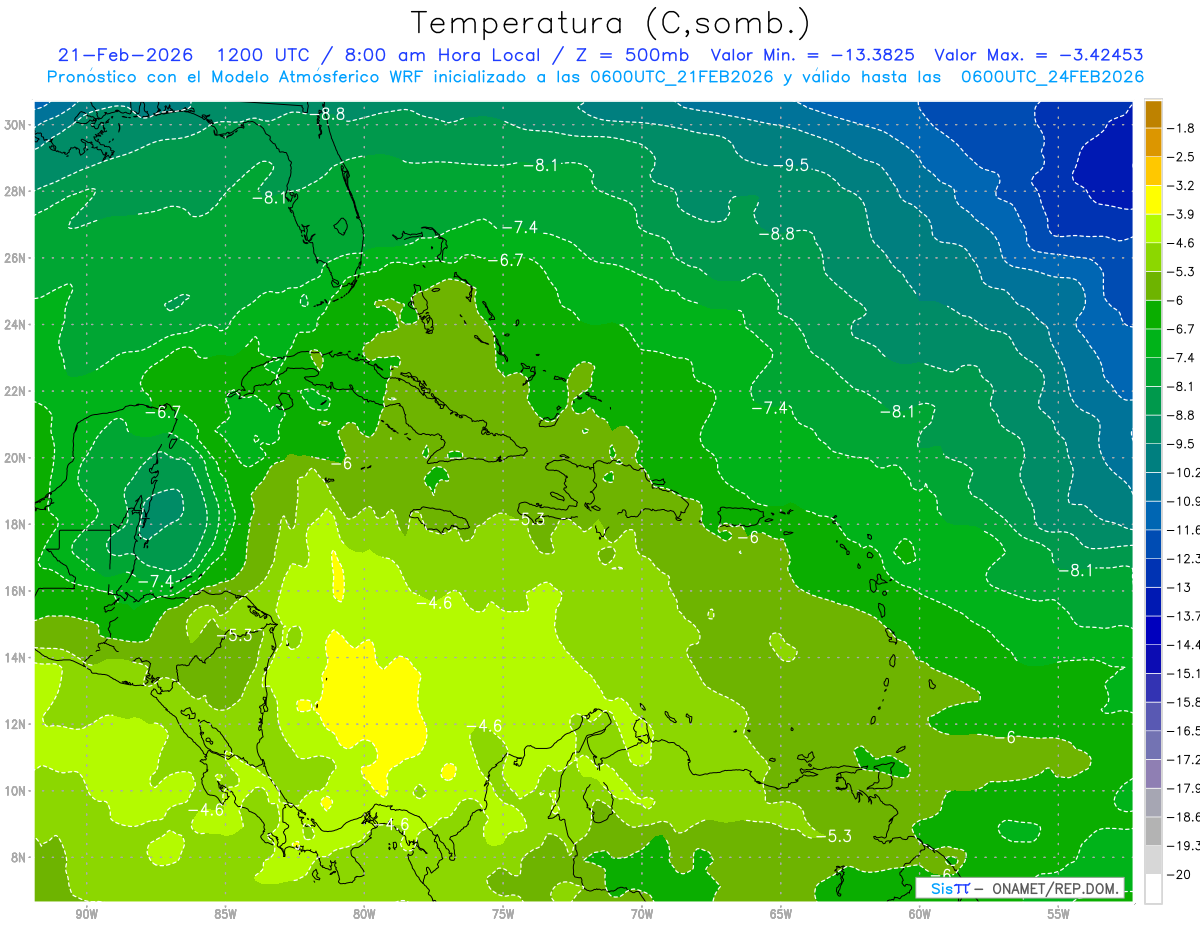Viewport: 1200px width, 927px height.
Task: Click the 'Valor Max. = -3.42453' text
Action: tap(1038, 55)
